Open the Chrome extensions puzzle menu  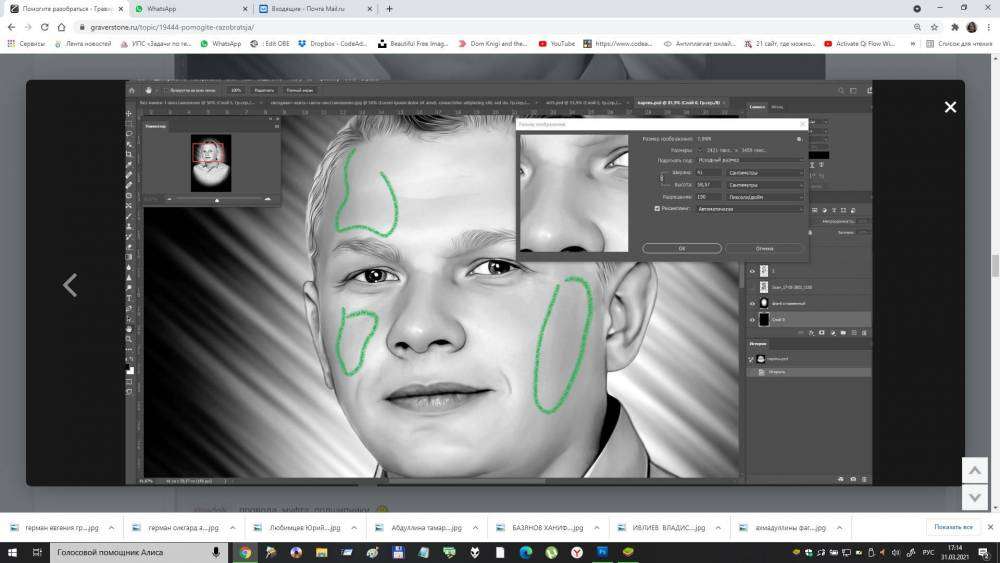pyautogui.click(x=955, y=27)
